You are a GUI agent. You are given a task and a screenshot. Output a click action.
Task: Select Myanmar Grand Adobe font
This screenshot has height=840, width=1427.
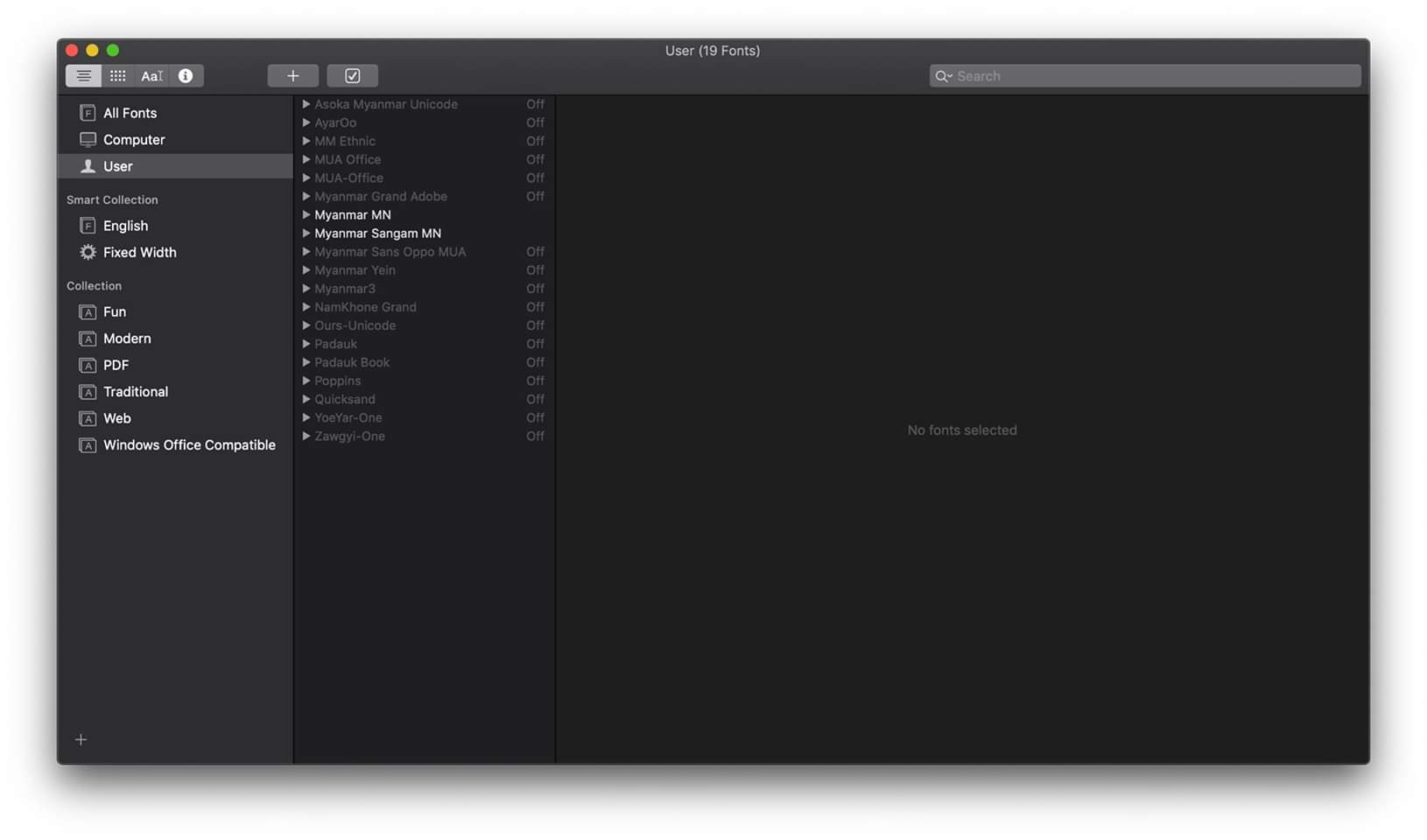click(x=425, y=196)
